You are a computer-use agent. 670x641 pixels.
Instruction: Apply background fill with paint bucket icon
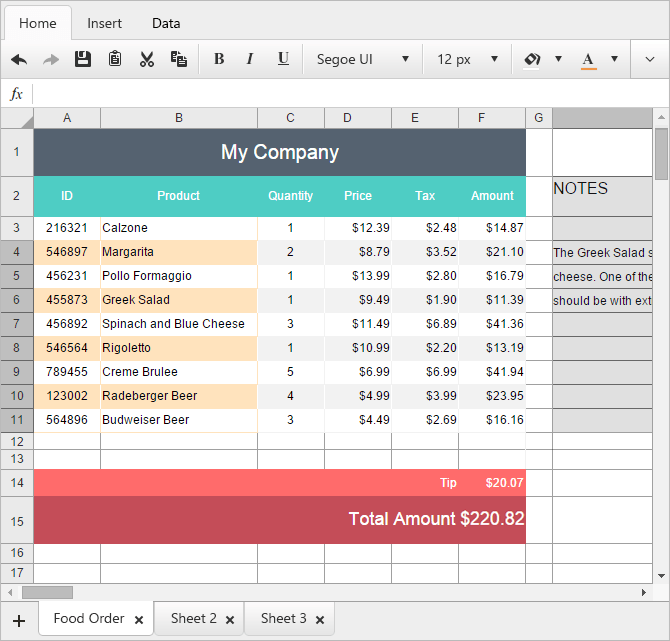pos(532,59)
